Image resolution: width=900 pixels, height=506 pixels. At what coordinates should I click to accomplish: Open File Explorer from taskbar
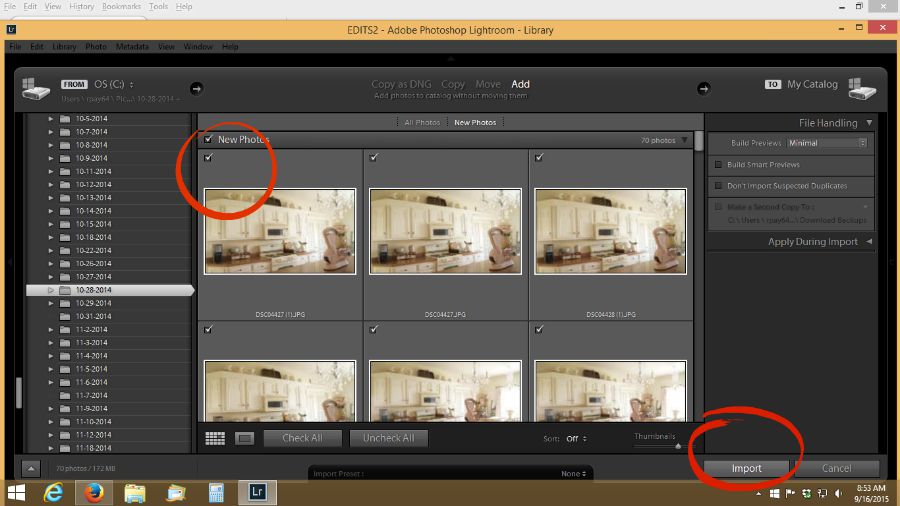(x=135, y=493)
